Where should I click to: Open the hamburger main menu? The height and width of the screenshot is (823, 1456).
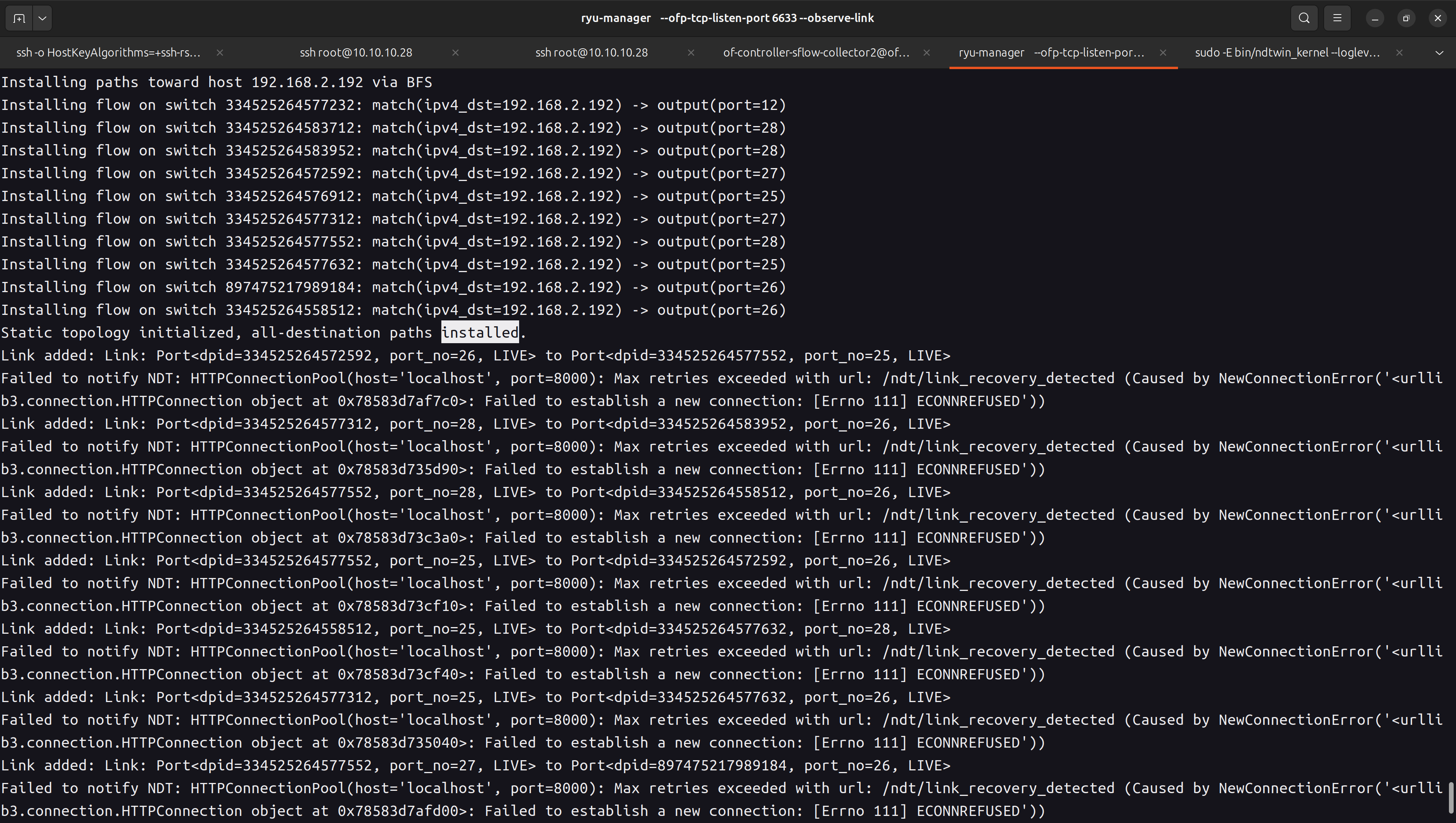tap(1337, 18)
